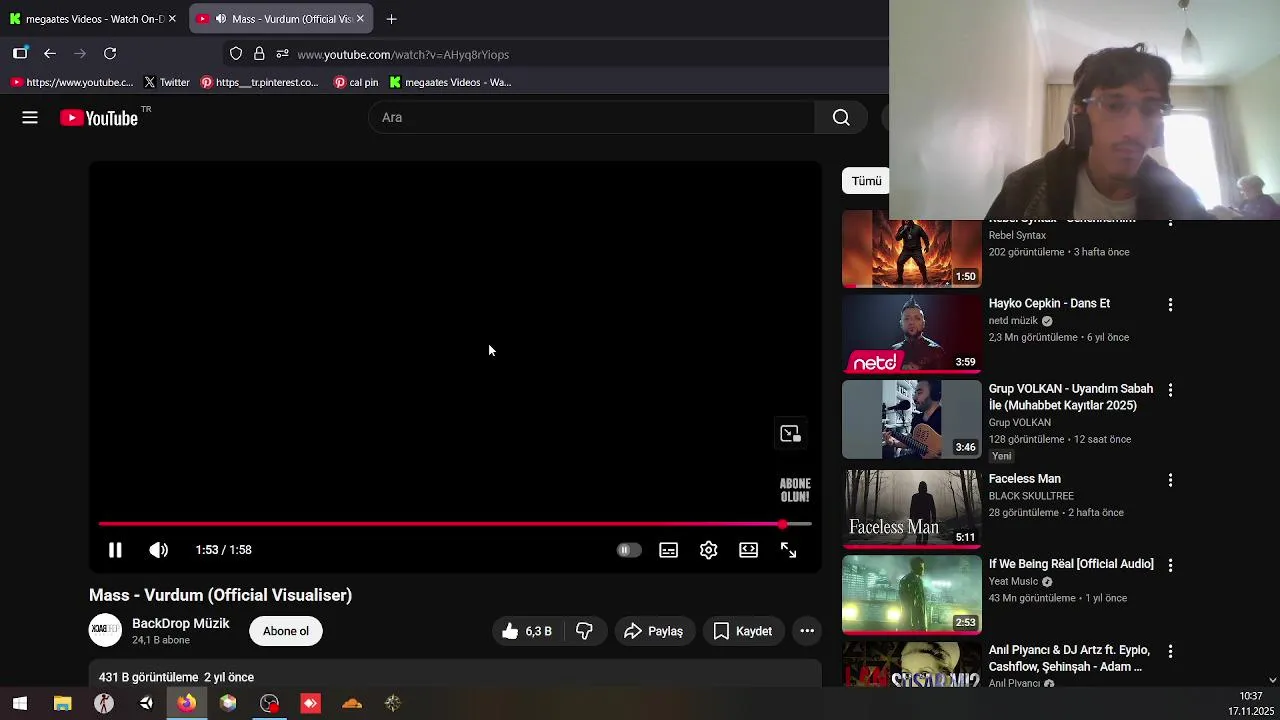Click the ABONE OLUN! overlay on the video
This screenshot has width=1280, height=720.
[x=795, y=490]
